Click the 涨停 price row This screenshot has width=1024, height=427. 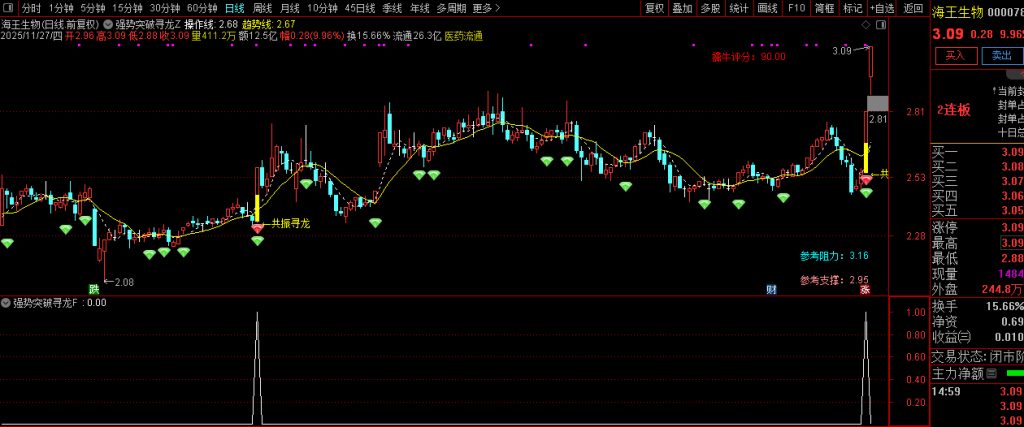click(x=977, y=228)
